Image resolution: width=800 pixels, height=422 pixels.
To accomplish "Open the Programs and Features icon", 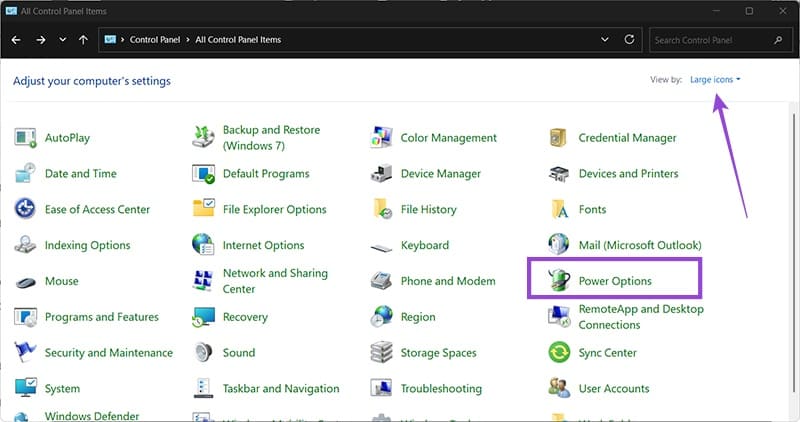I will click(25, 317).
